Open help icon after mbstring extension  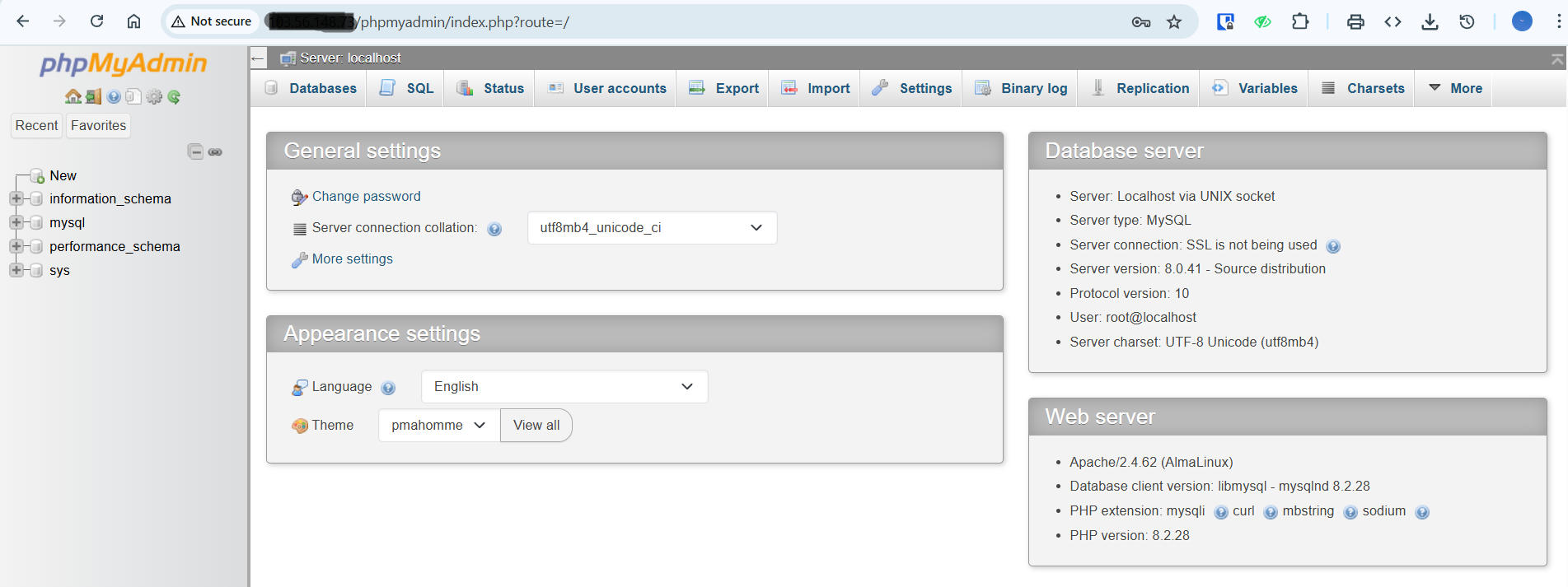[x=1350, y=512]
